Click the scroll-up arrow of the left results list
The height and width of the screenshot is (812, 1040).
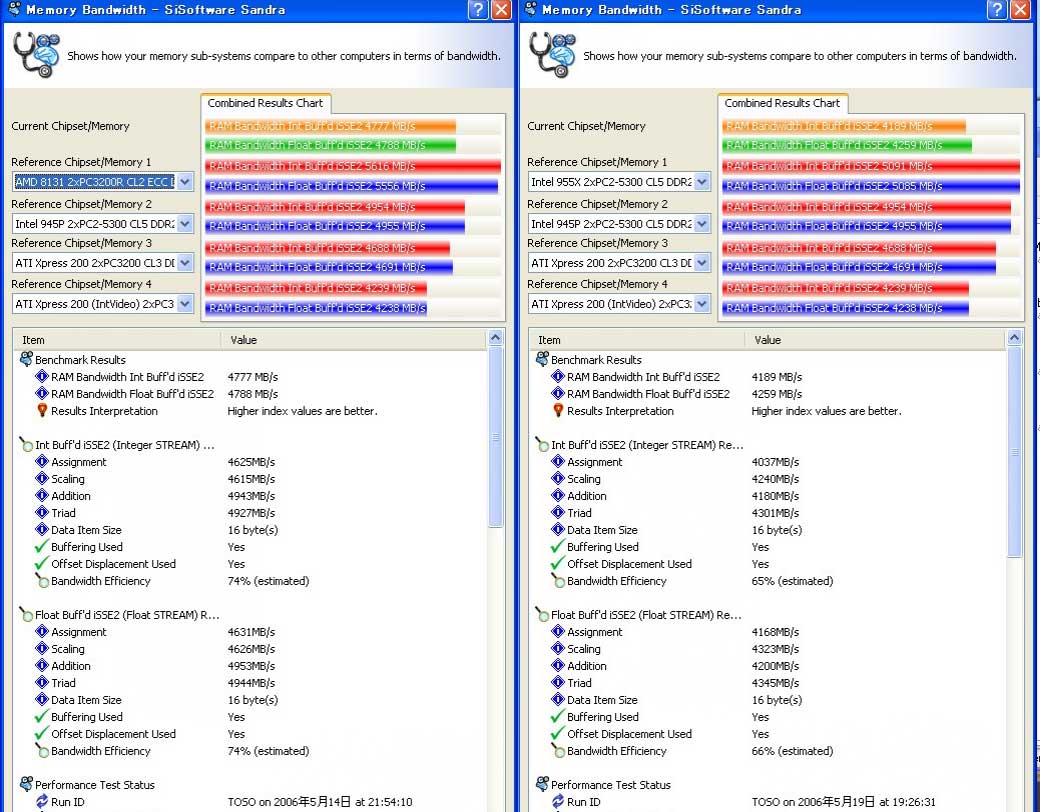tap(495, 338)
